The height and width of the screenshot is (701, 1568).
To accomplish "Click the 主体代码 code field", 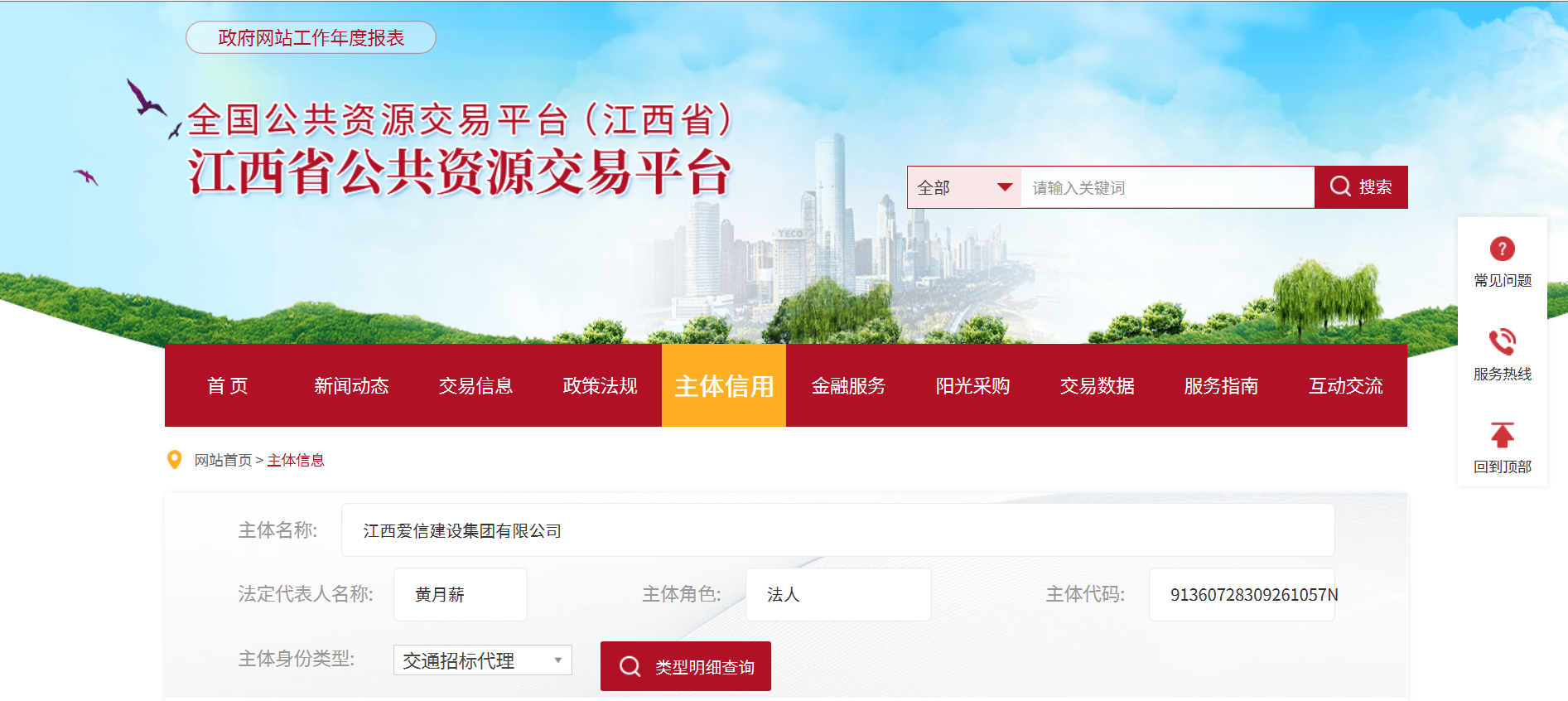I will pos(1242,594).
